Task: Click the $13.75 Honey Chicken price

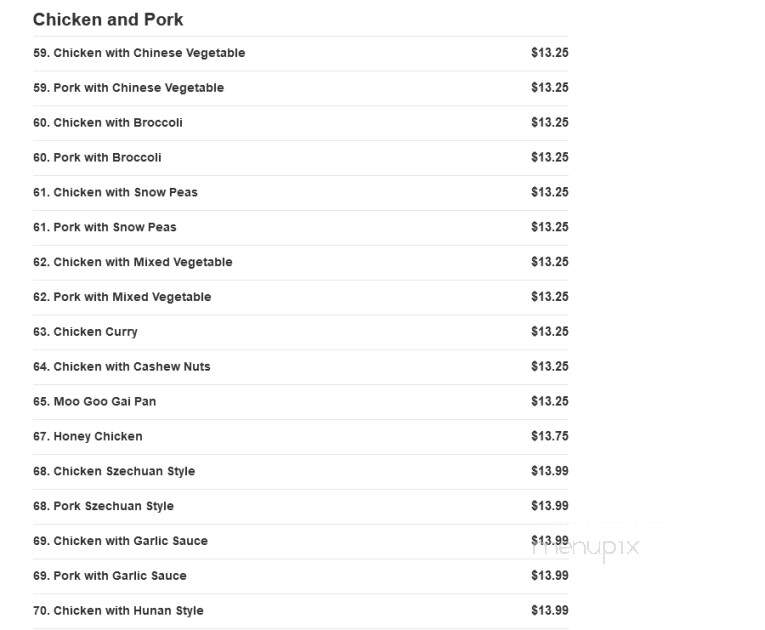Action: pos(550,436)
